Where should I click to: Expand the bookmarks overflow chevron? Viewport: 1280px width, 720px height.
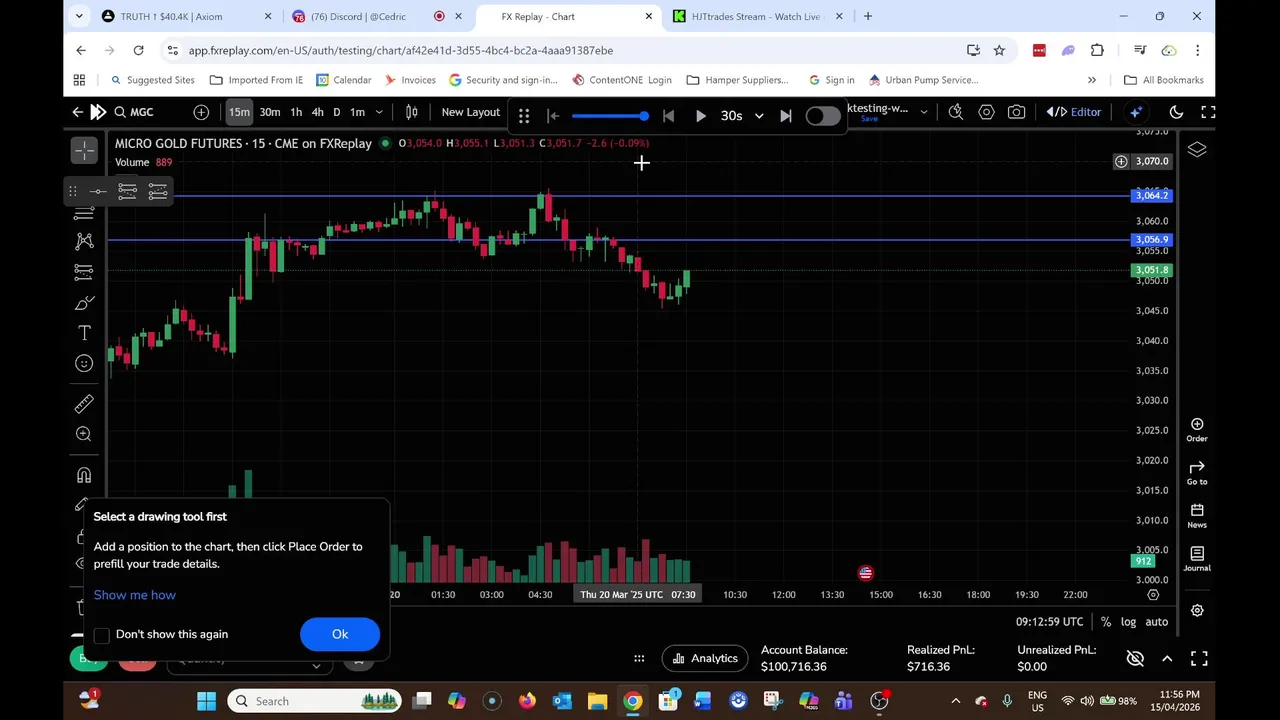1092,80
